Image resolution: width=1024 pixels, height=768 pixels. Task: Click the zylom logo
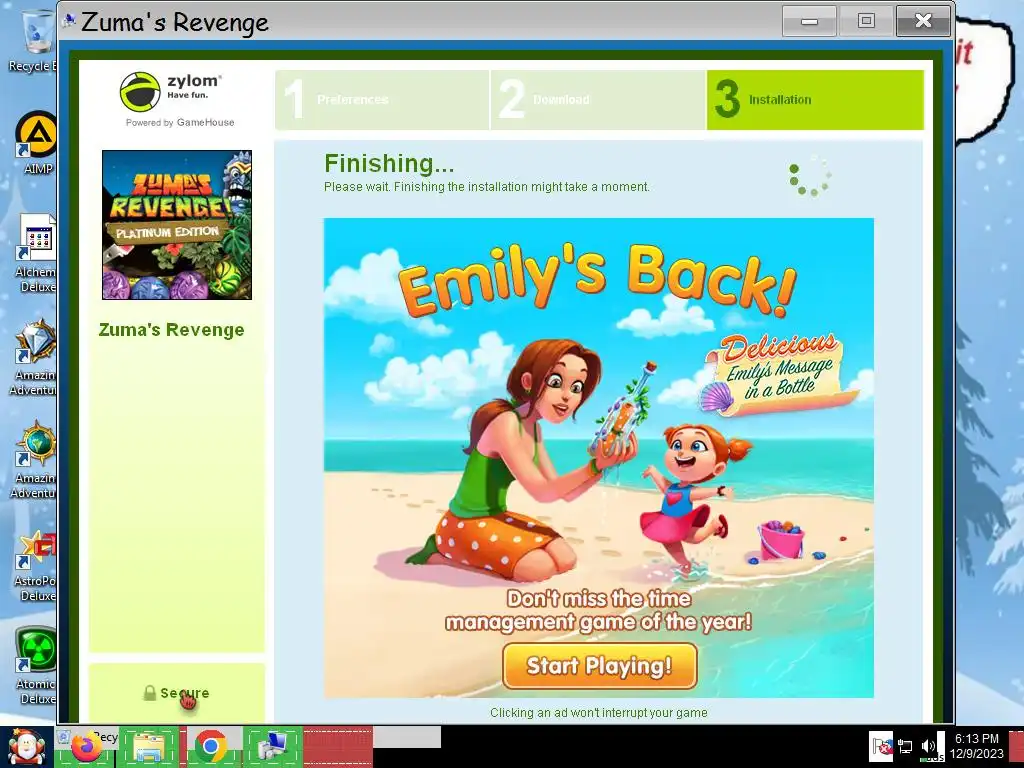[170, 91]
